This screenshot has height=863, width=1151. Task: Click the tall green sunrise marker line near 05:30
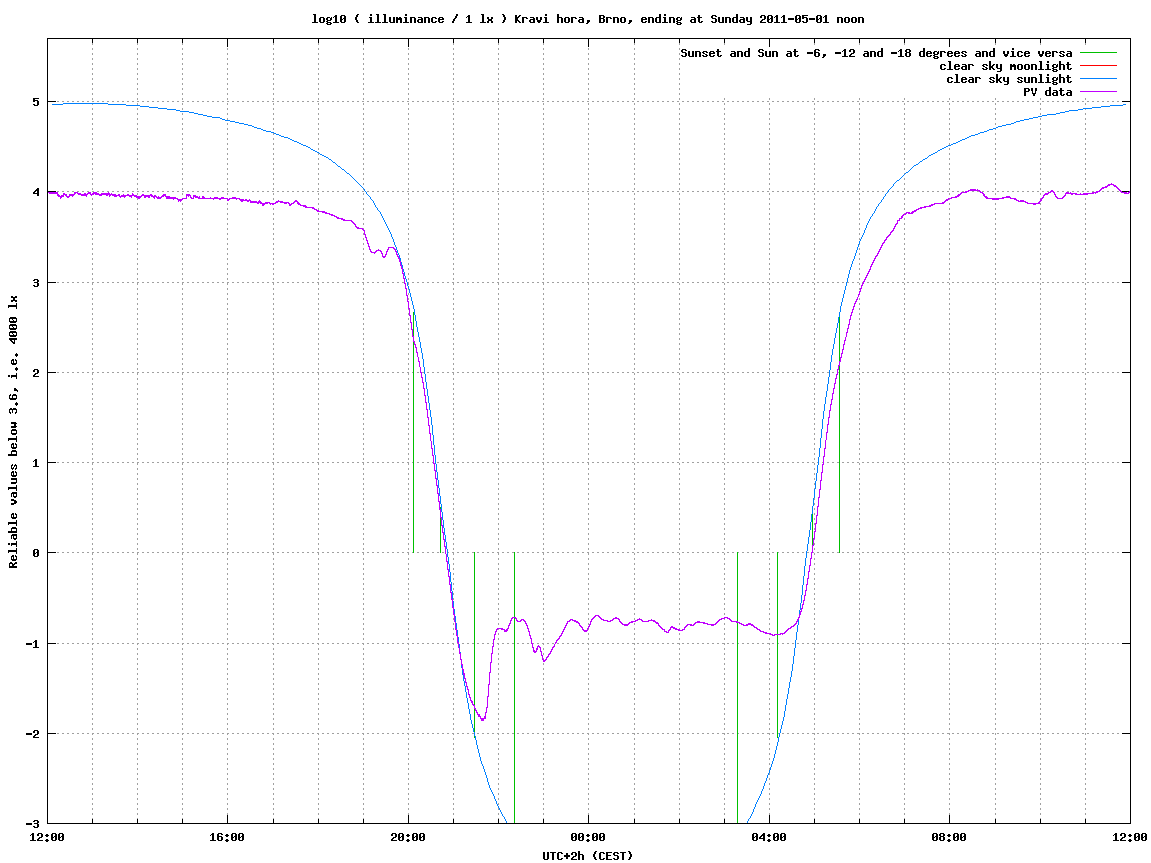tap(839, 433)
